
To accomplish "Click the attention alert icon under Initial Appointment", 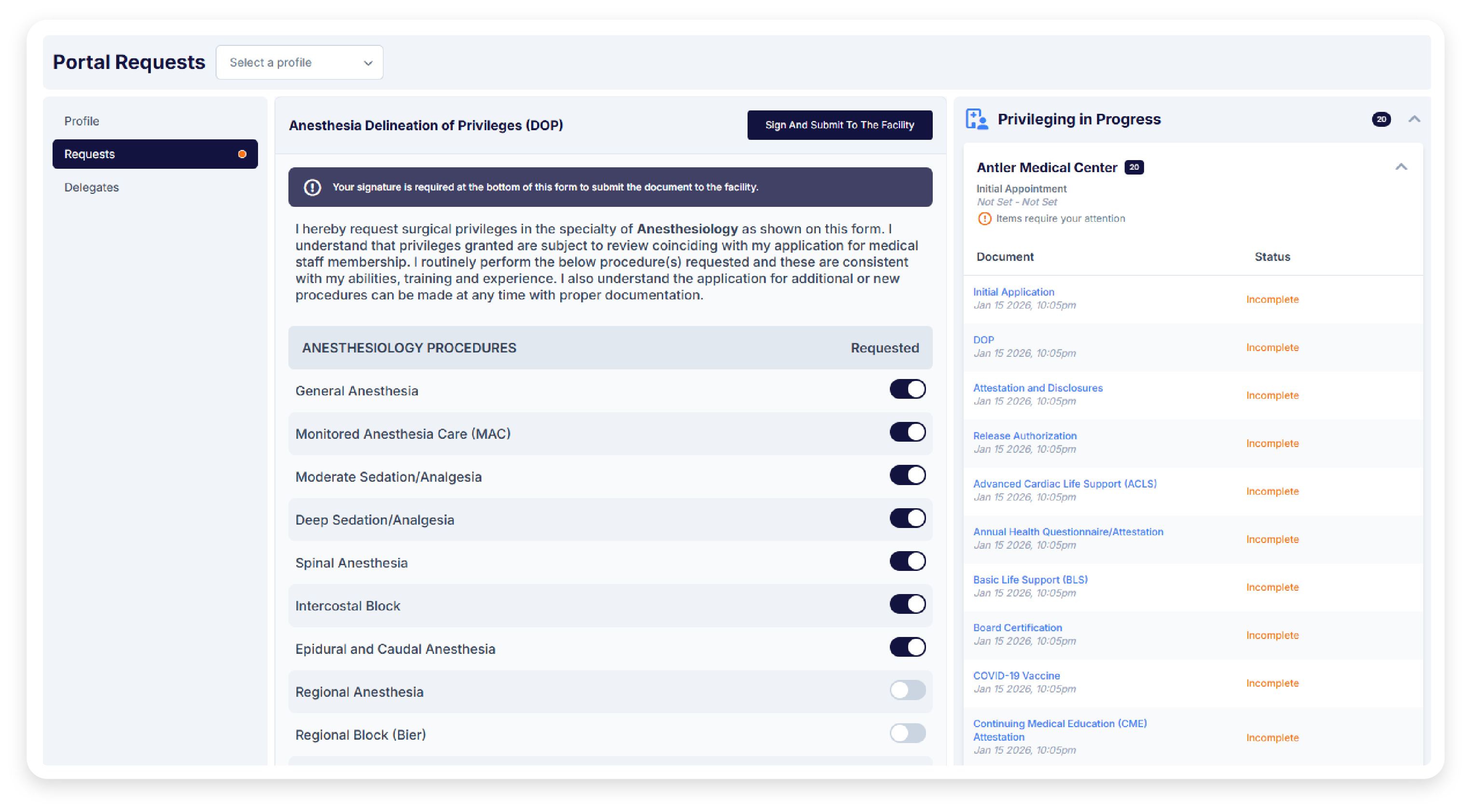I will pyautogui.click(x=984, y=218).
